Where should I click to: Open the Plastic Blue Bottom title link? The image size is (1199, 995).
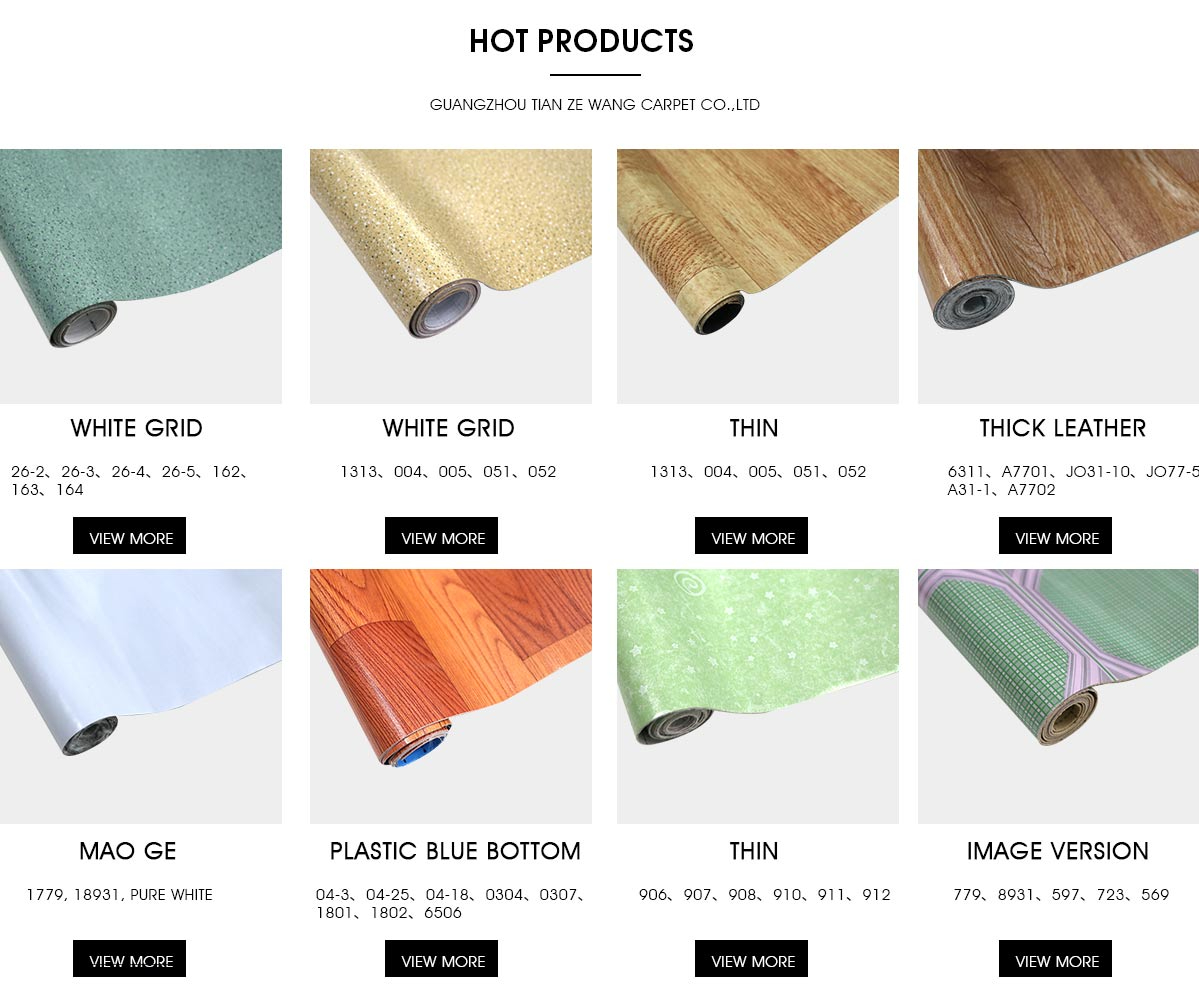tap(455, 851)
